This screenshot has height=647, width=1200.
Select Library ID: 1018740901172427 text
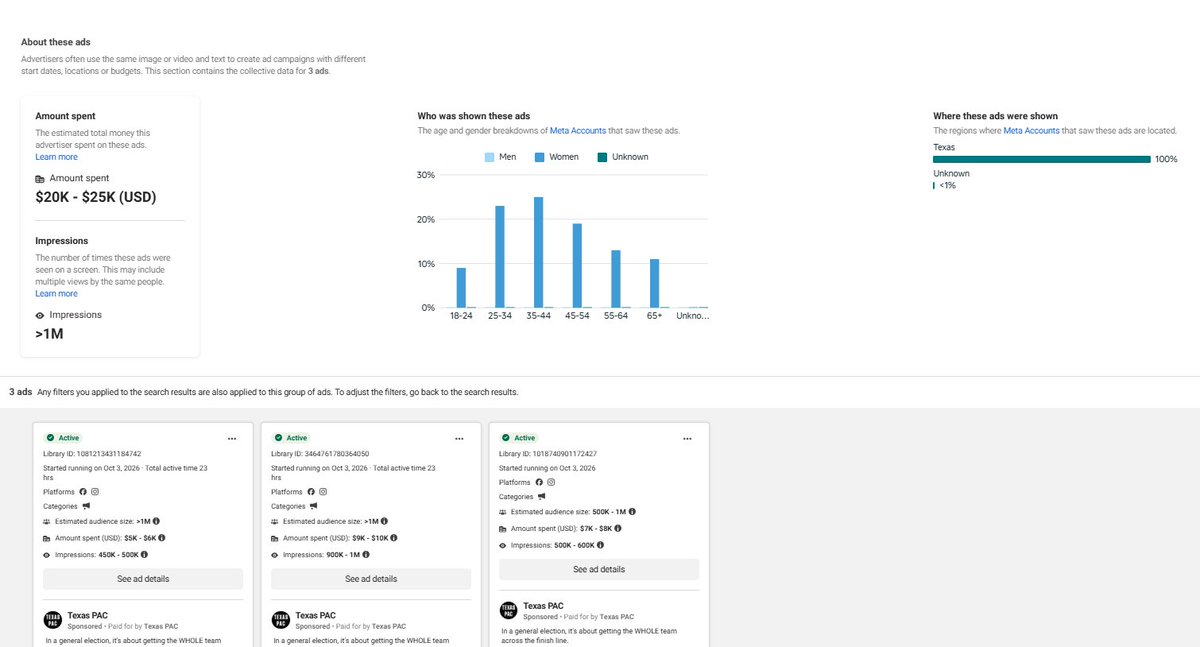coord(548,454)
